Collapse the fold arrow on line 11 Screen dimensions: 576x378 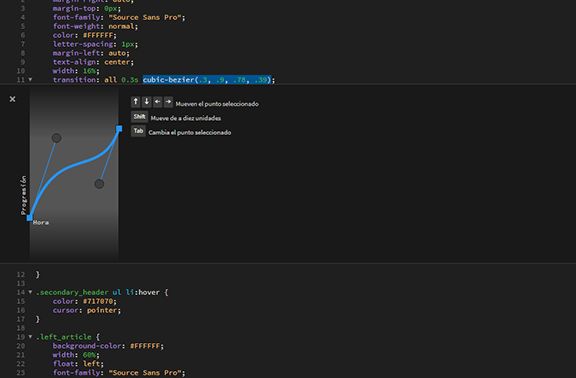point(30,79)
